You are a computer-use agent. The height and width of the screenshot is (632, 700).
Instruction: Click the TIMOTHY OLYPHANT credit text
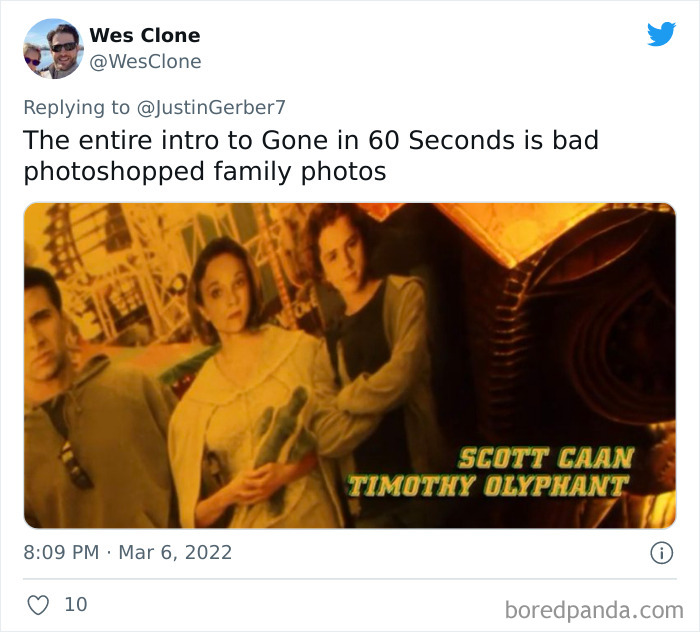(488, 486)
